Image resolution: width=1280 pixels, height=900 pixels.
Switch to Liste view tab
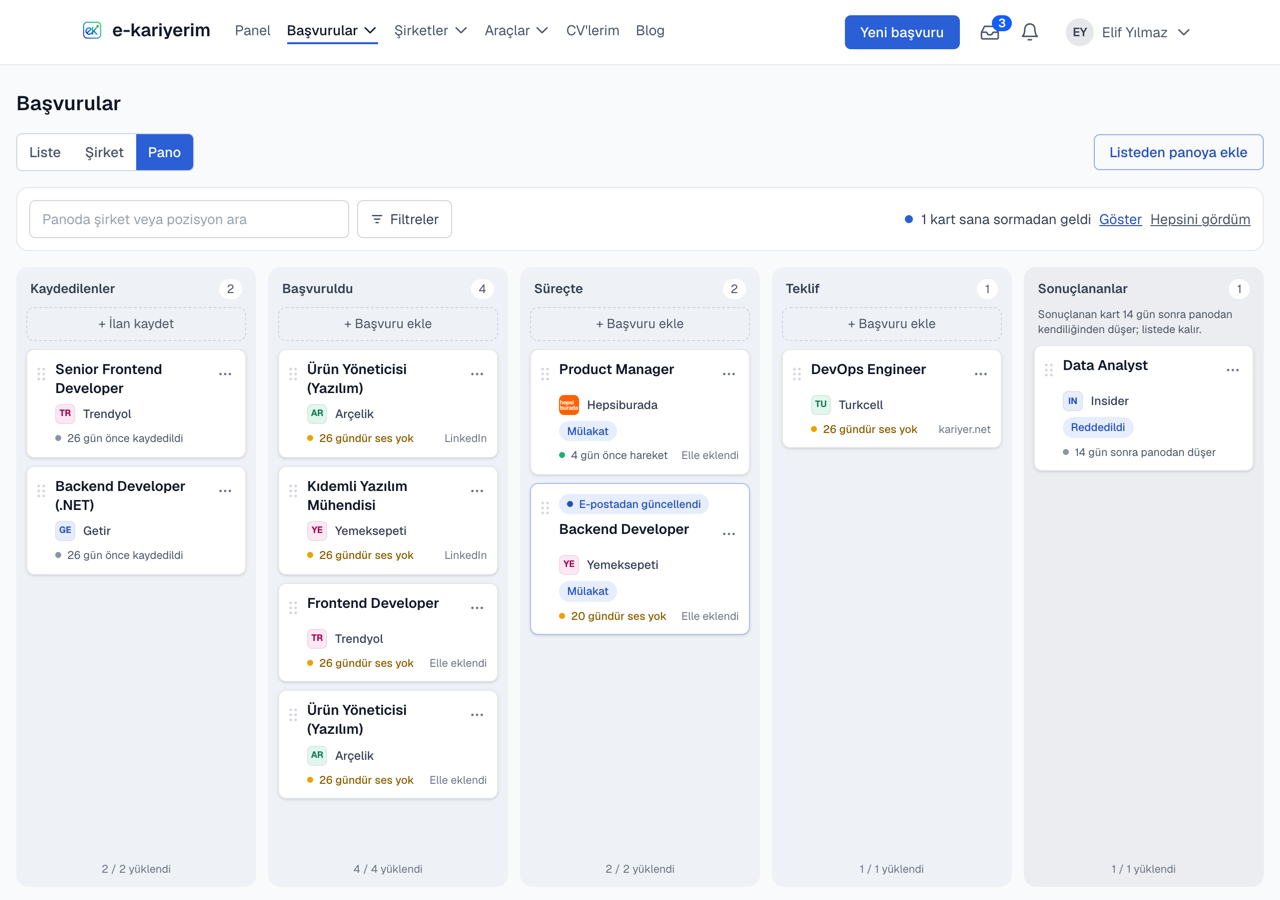(45, 152)
